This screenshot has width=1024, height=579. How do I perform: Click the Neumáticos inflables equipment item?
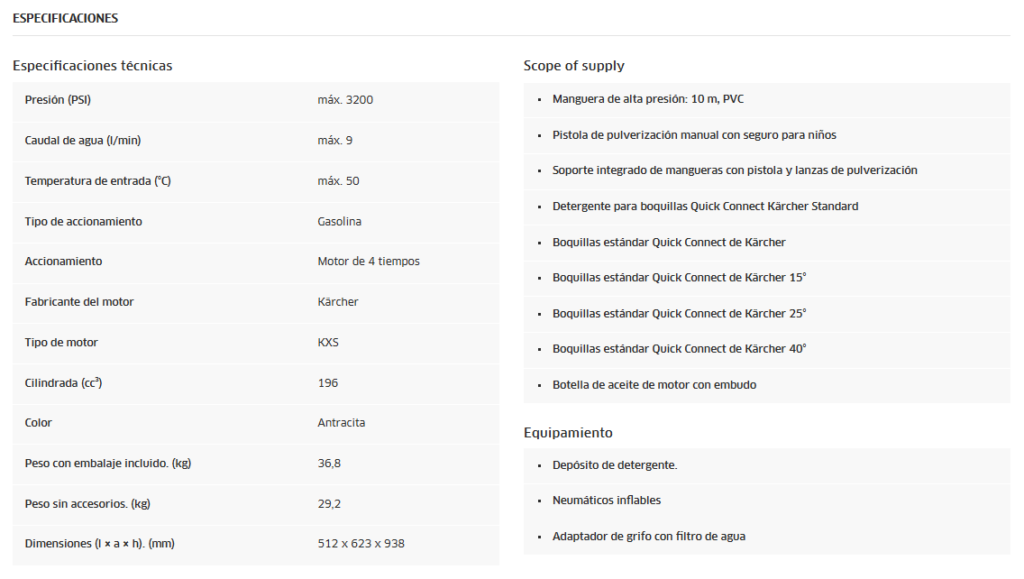pos(606,500)
